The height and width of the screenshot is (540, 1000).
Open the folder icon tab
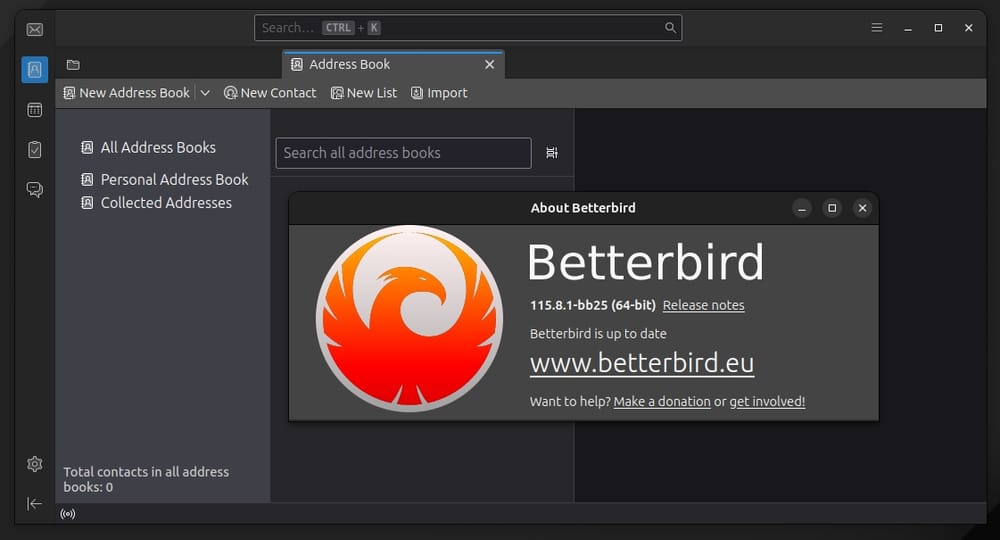pos(73,64)
